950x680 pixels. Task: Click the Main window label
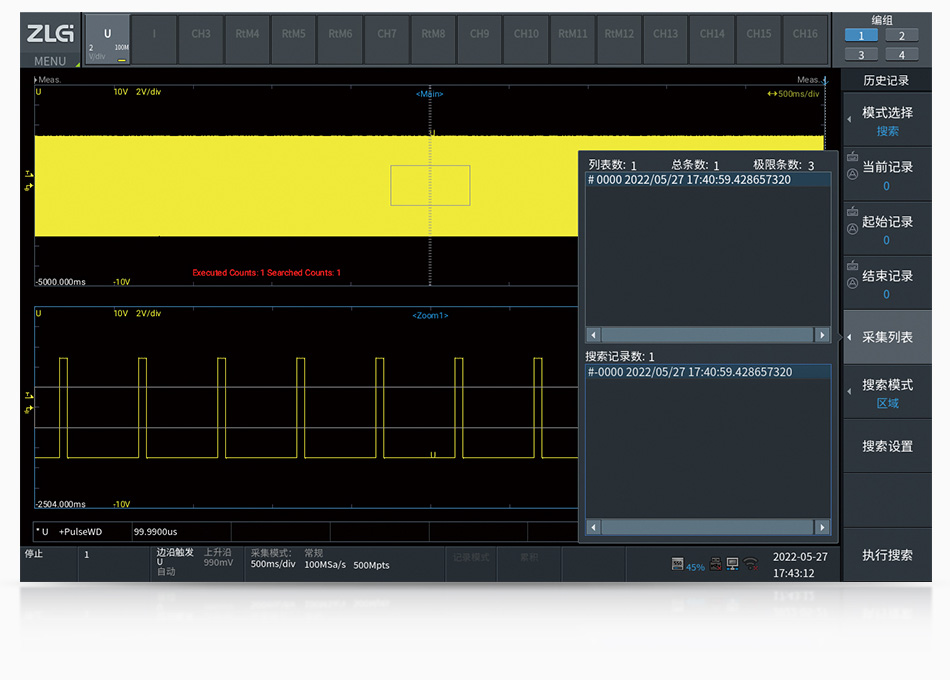pyautogui.click(x=430, y=94)
